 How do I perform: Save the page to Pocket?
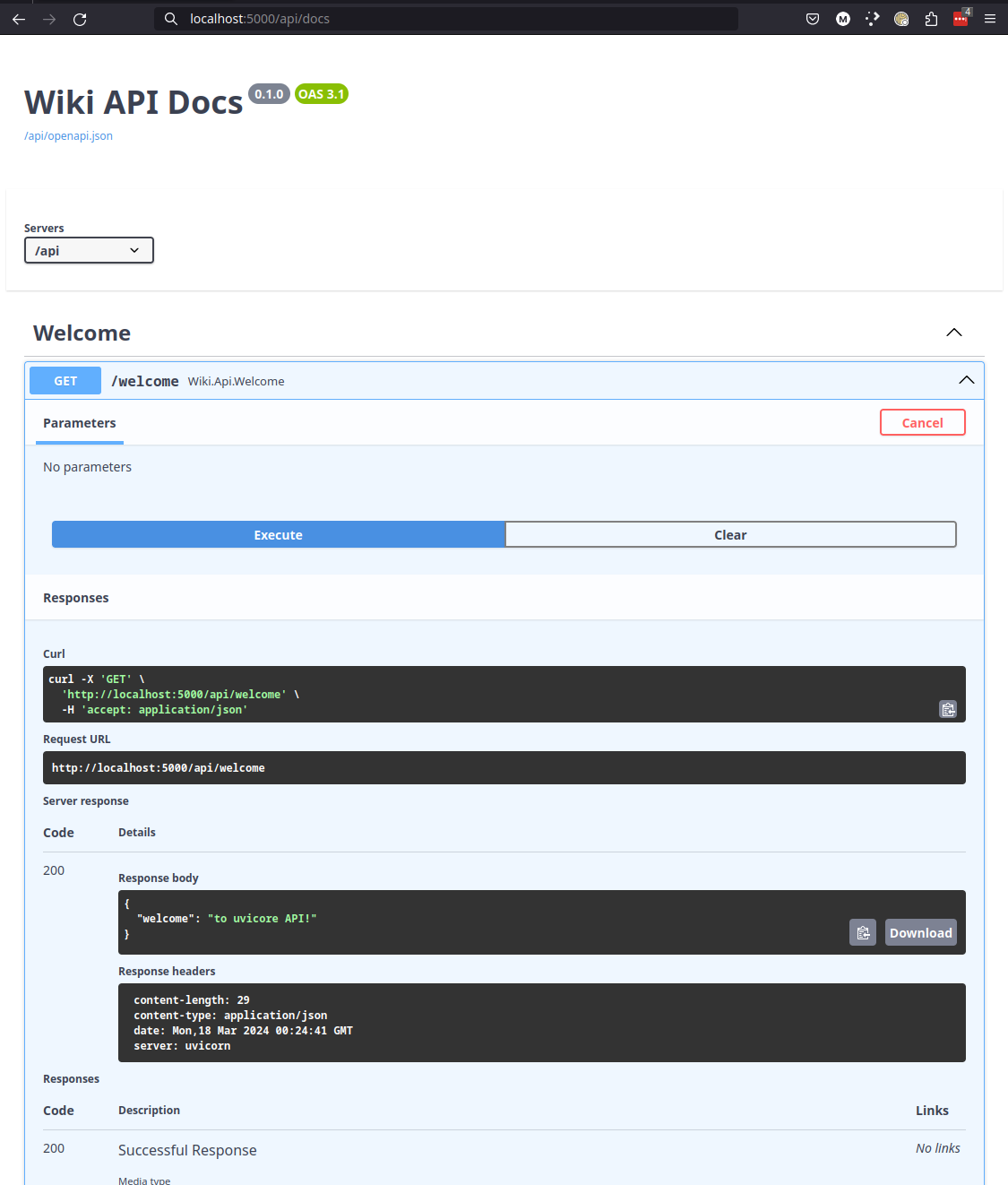(812, 19)
